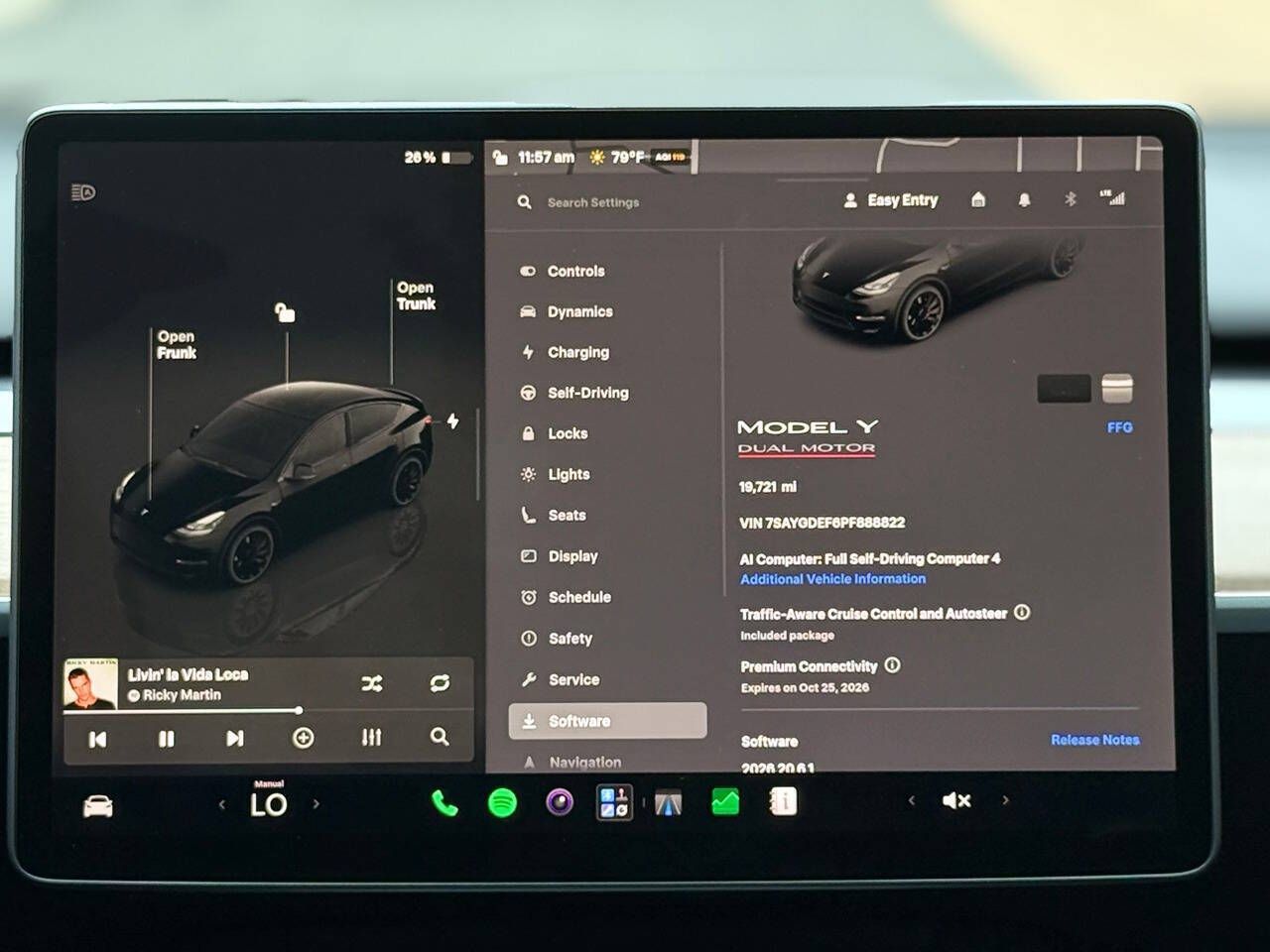Viewport: 1270px width, 952px height.
Task: Toggle shuffle in the media player
Action: 372,683
